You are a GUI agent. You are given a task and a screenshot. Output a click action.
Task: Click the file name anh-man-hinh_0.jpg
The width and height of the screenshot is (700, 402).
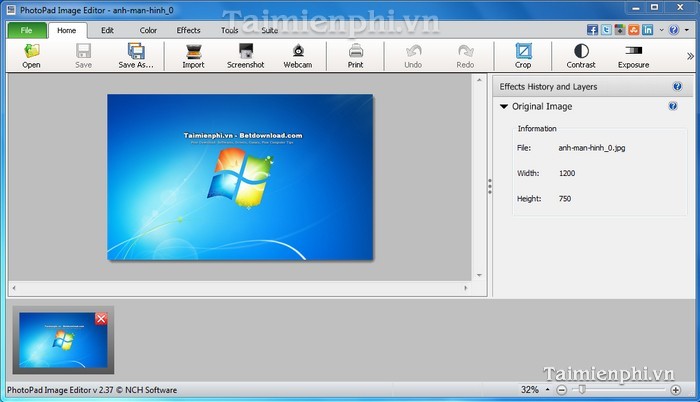point(592,148)
